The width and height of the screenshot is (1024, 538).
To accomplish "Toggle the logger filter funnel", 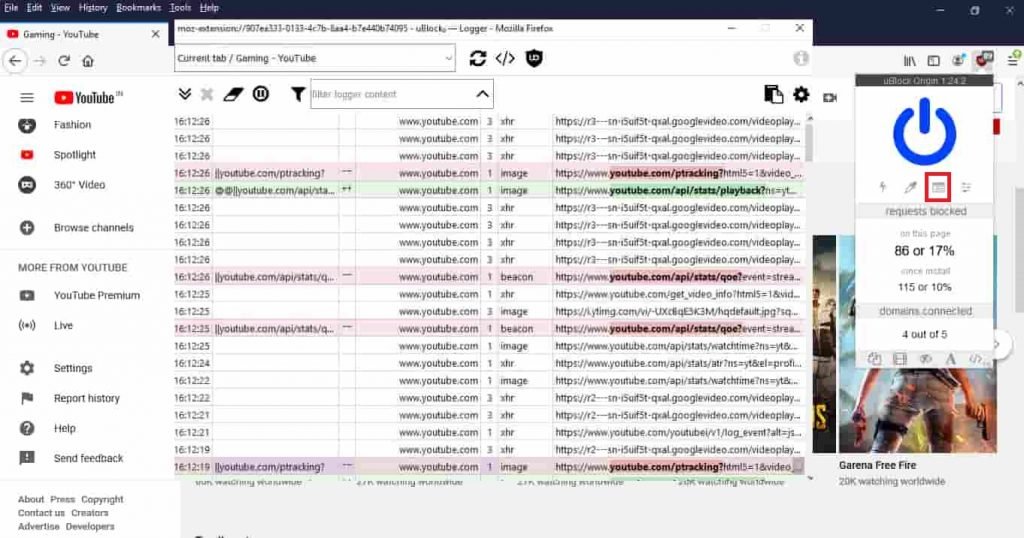I will 298,94.
